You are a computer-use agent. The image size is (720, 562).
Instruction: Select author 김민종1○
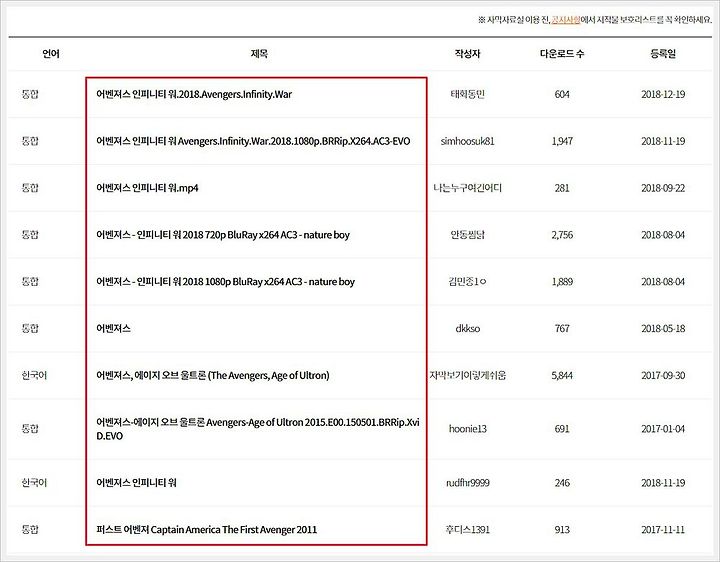(x=467, y=282)
